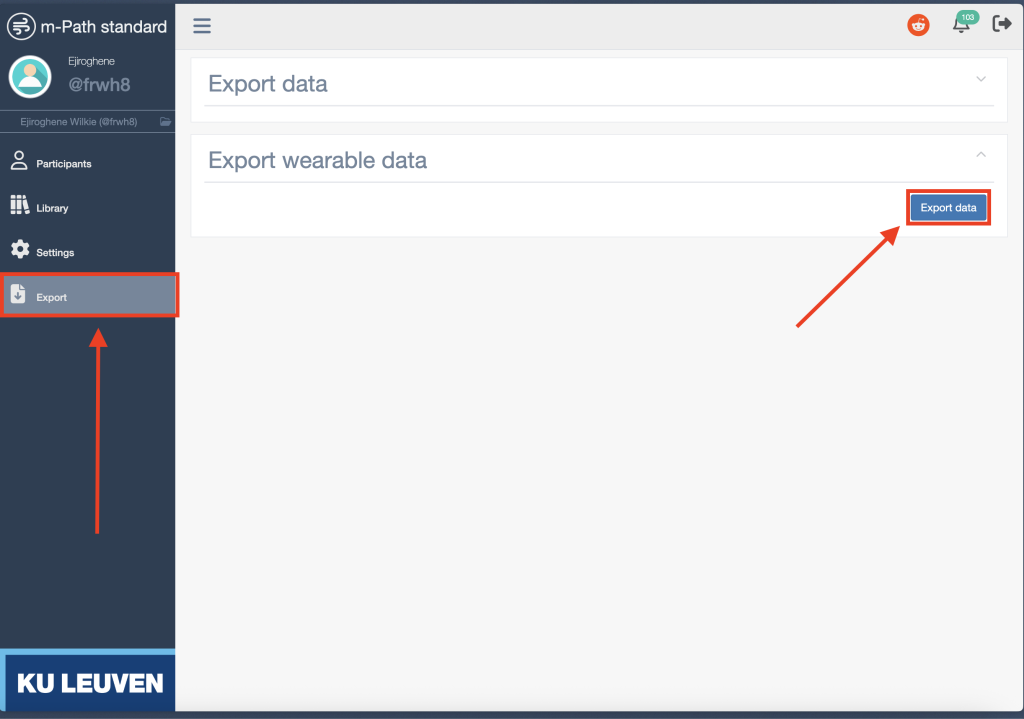
Task: Expand the Export data panel chevron
Action: pos(981,80)
